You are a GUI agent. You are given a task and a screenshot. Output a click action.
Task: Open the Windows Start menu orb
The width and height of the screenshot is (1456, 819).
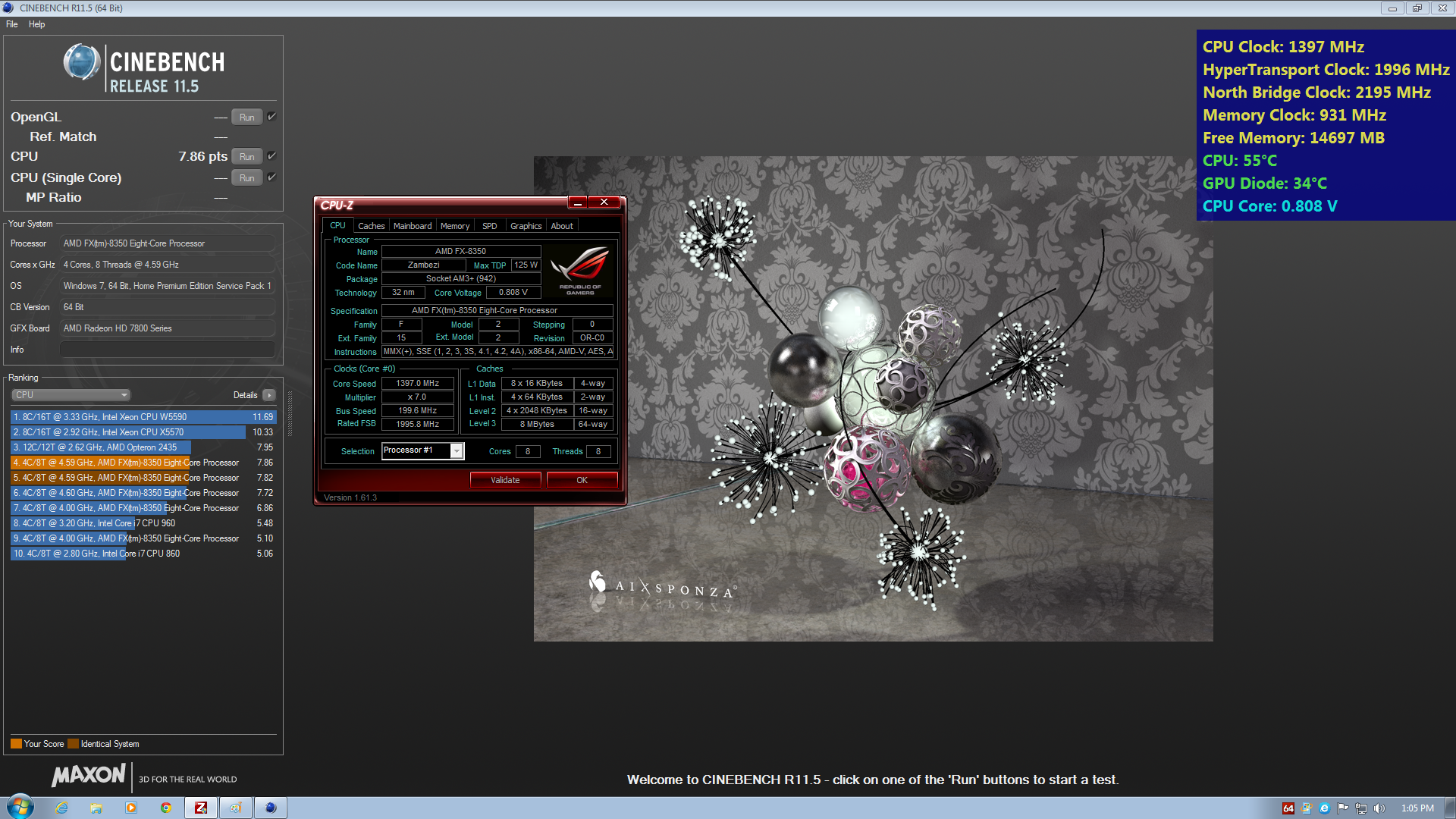(20, 807)
